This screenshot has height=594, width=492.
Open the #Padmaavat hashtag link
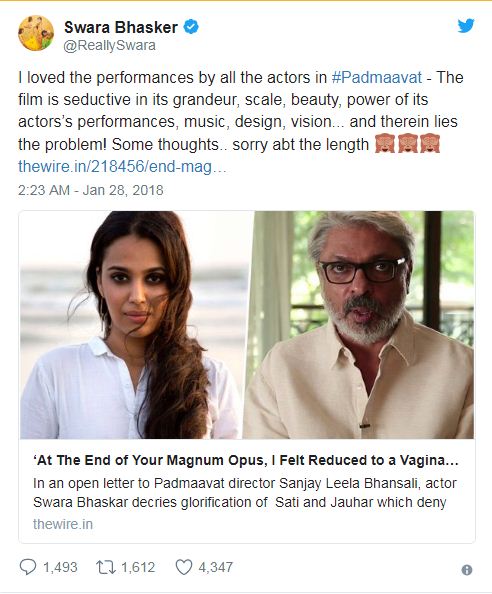click(376, 78)
